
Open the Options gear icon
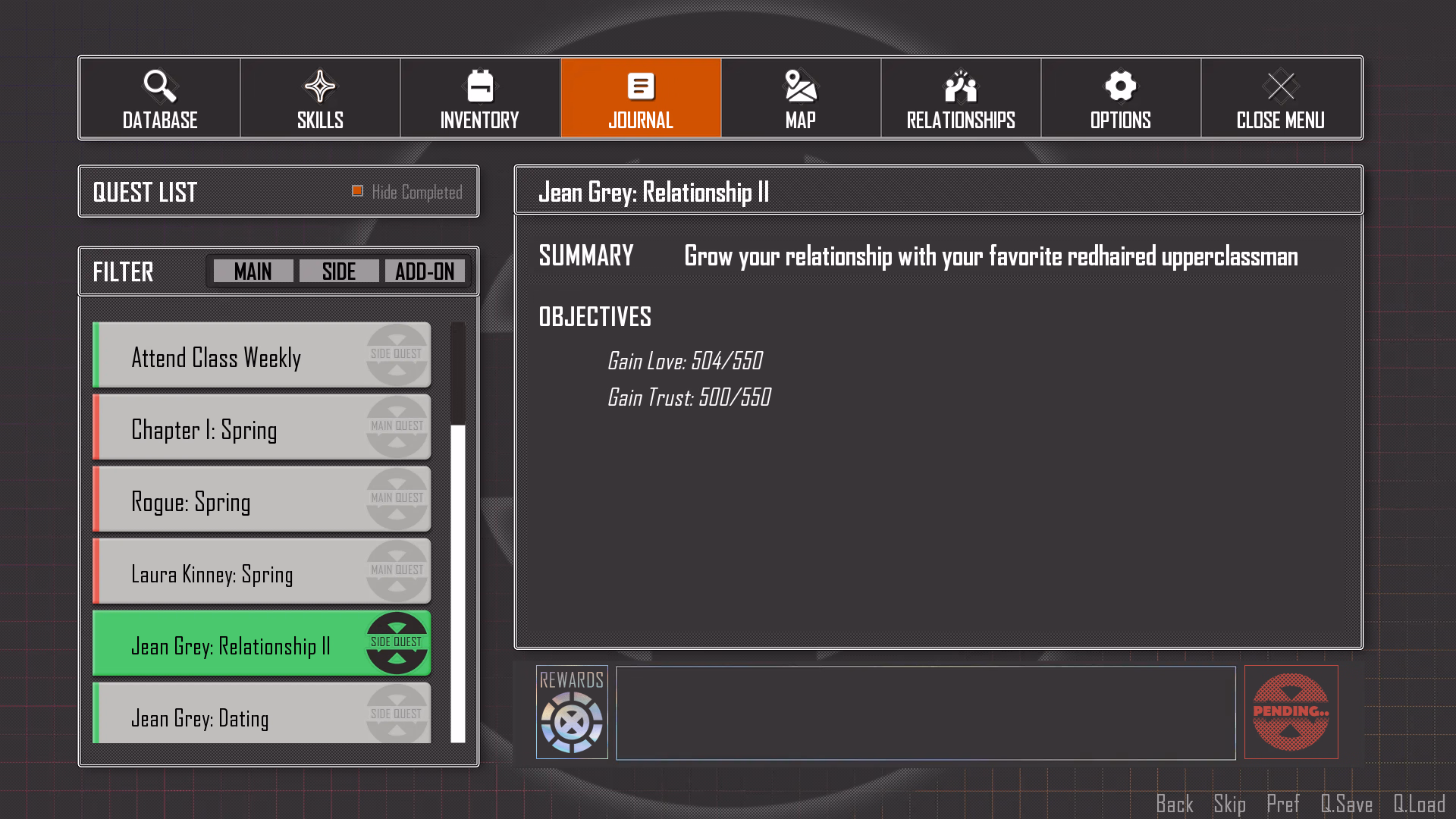tap(1121, 86)
